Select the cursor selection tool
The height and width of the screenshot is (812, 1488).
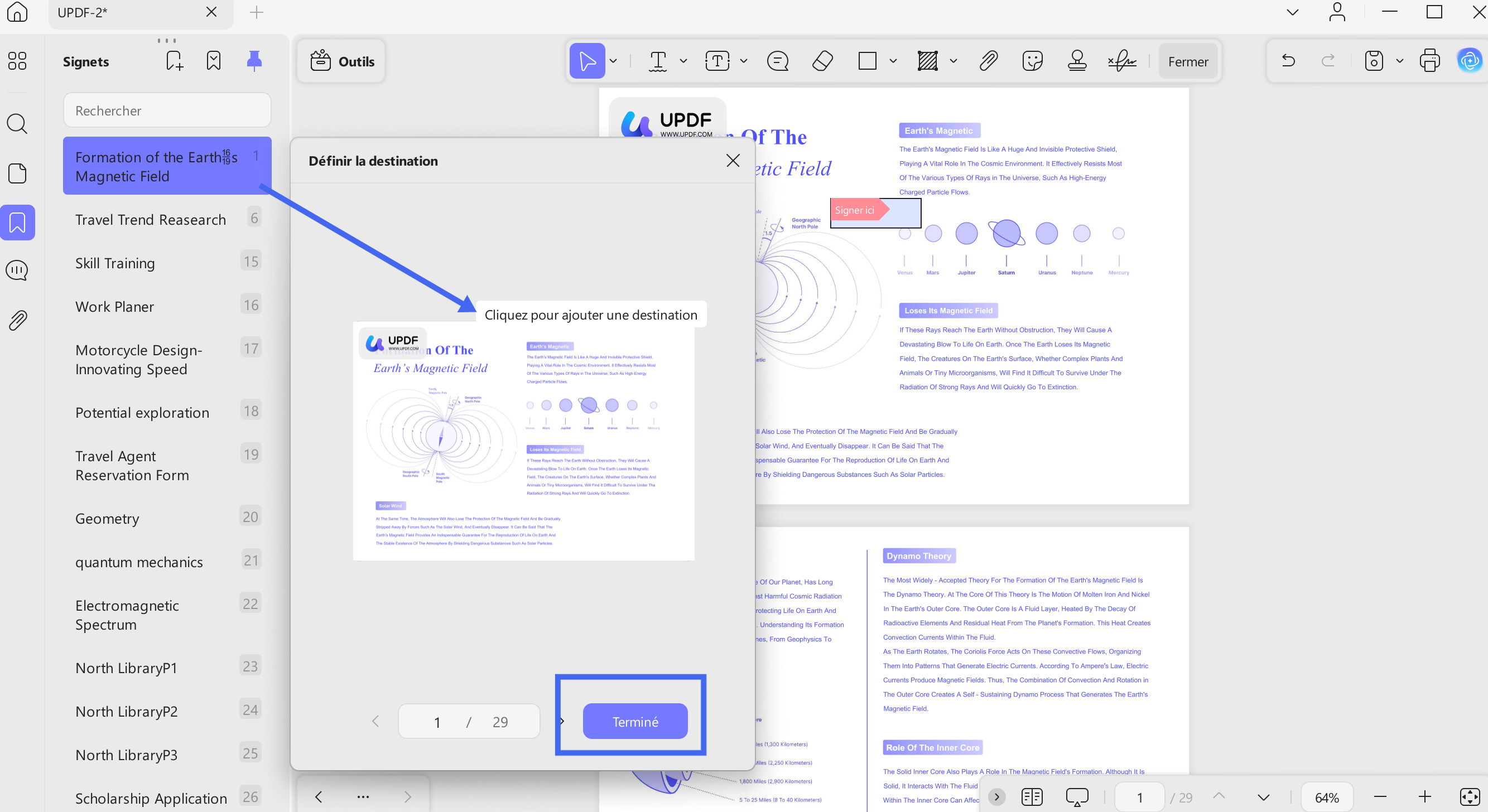coord(587,61)
